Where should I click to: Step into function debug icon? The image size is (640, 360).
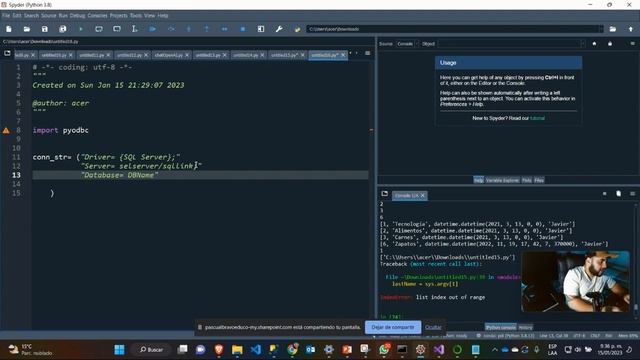pyautogui.click(x=189, y=29)
